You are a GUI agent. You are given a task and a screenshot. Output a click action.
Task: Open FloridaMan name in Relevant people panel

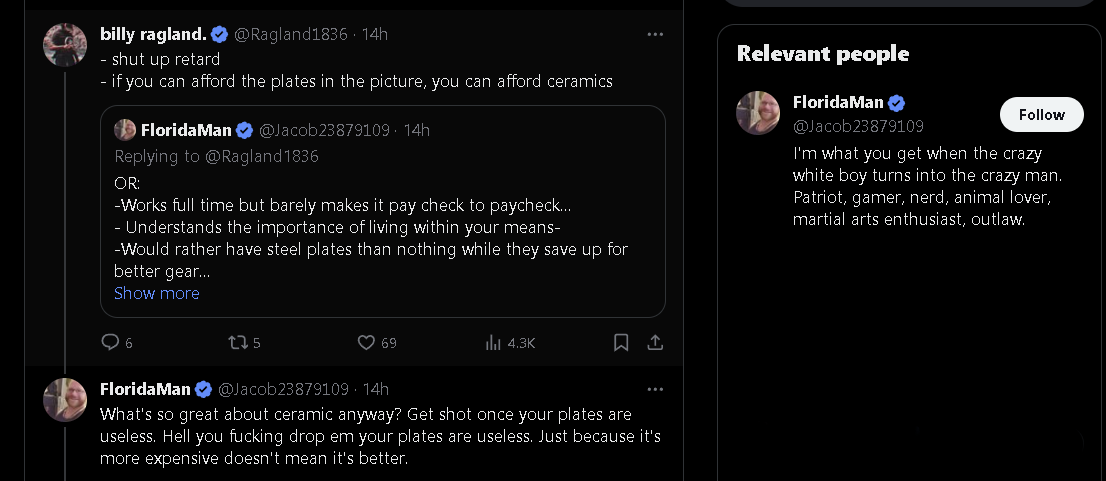(x=838, y=102)
